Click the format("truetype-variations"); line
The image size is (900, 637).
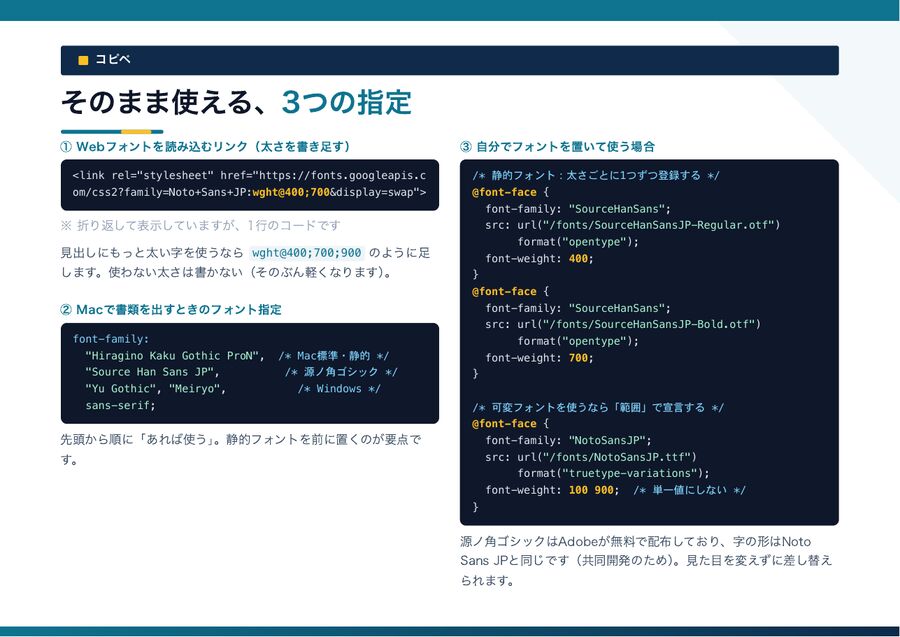pos(613,473)
